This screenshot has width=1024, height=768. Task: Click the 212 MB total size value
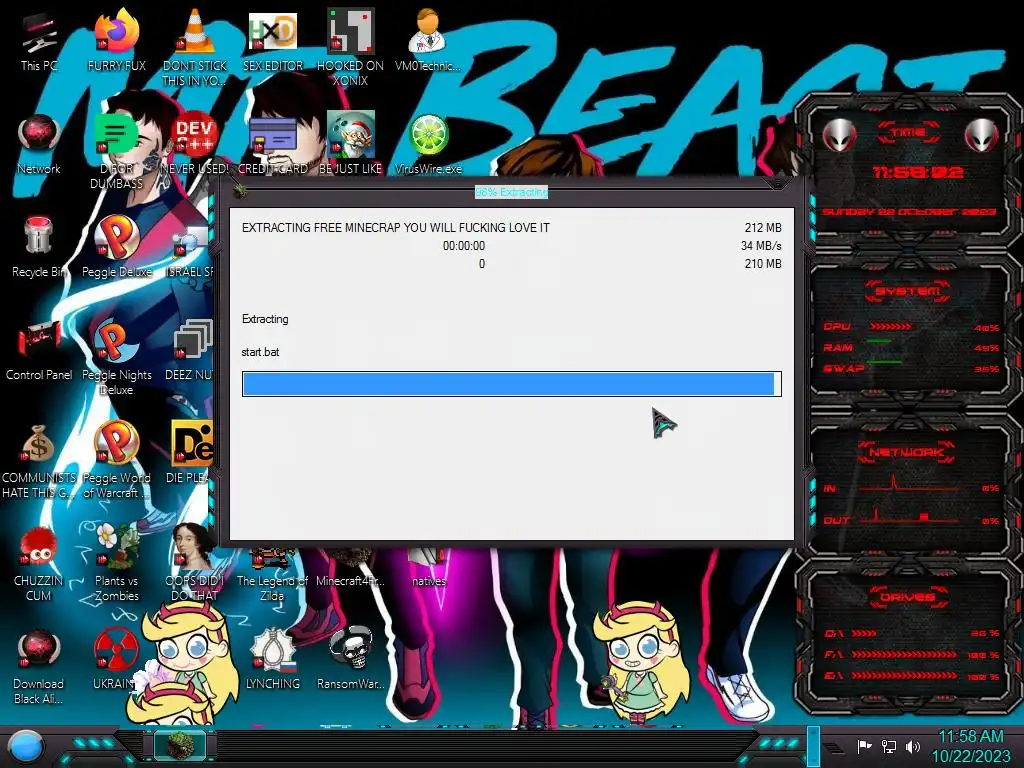pos(763,228)
